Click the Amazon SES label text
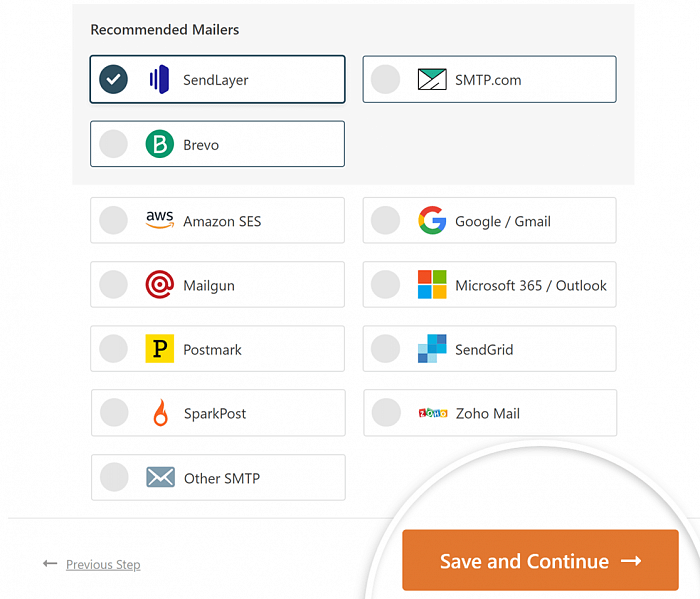Screen dimensions: 700x599 coord(222,221)
